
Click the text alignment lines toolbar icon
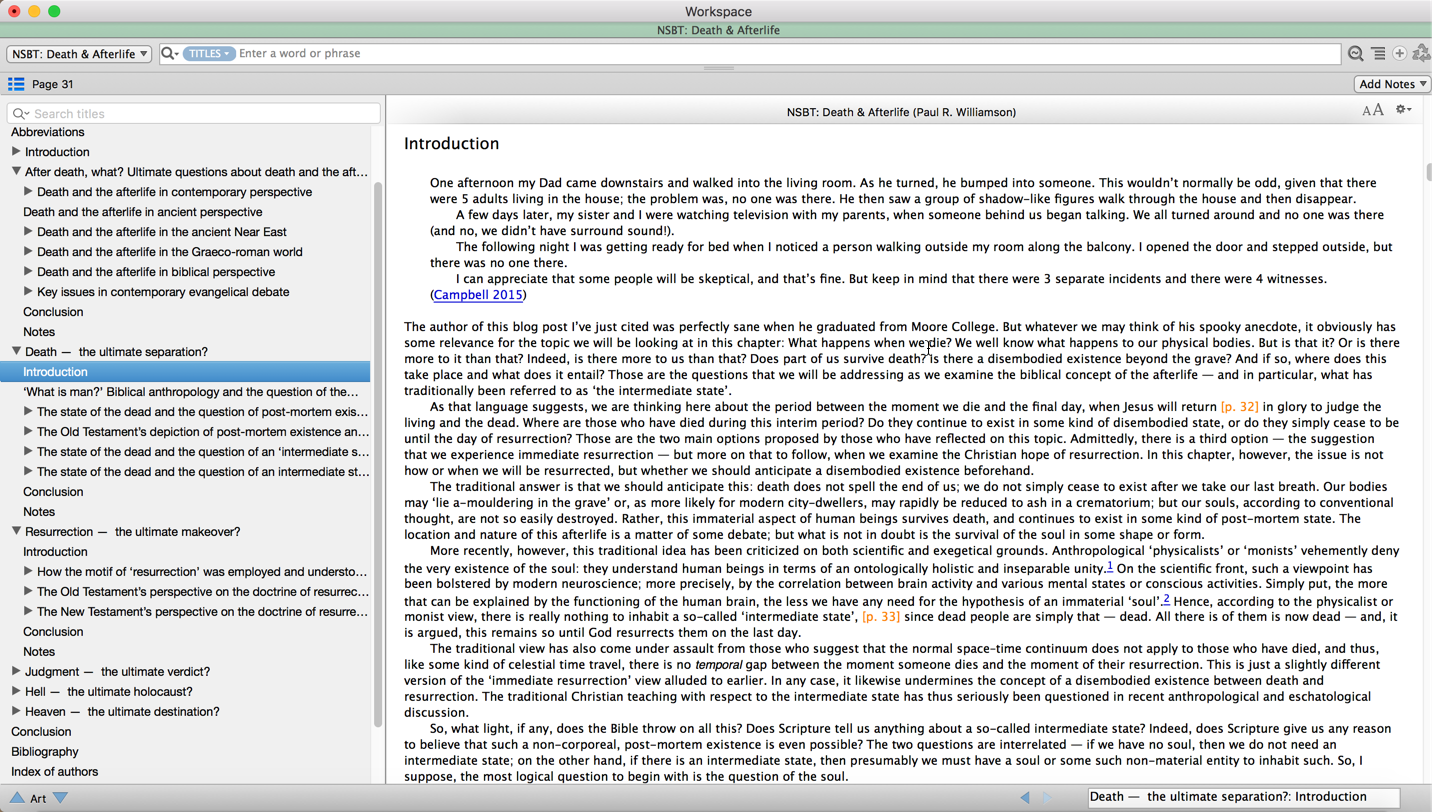pos(1378,54)
